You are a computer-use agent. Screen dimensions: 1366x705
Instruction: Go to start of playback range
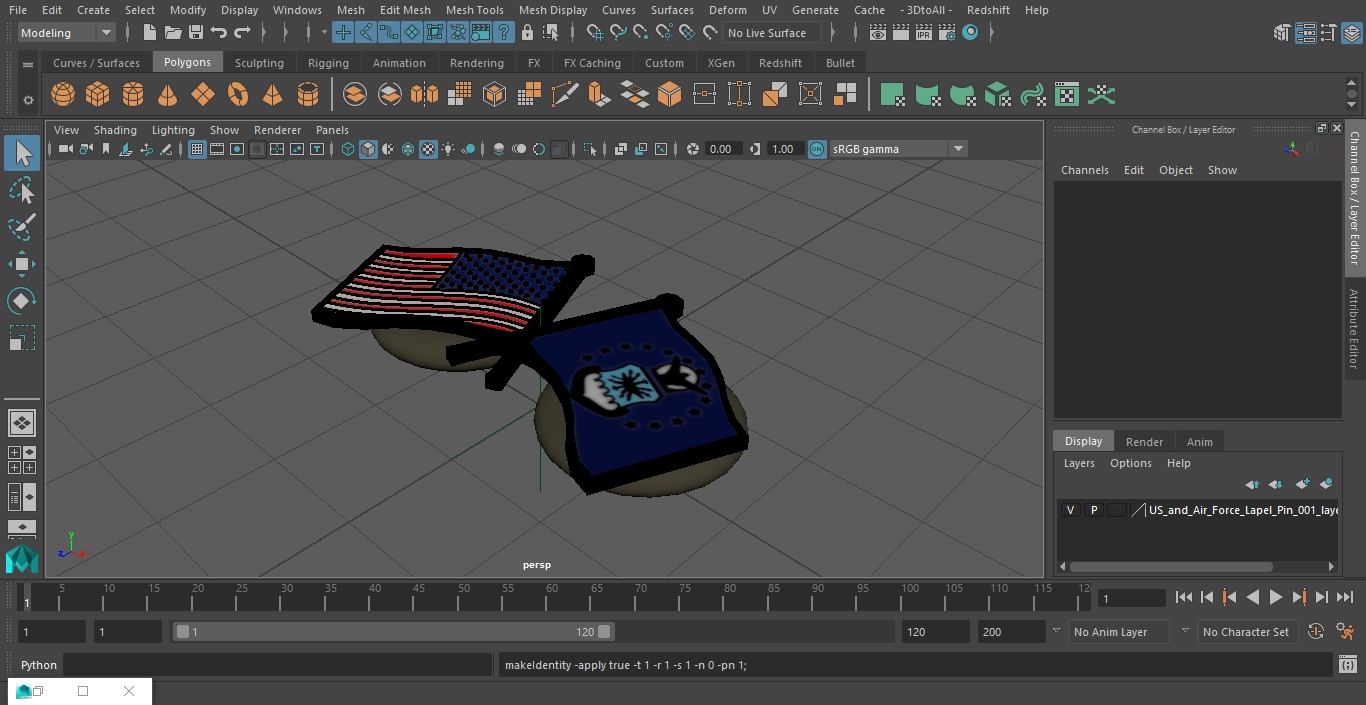point(1183,597)
